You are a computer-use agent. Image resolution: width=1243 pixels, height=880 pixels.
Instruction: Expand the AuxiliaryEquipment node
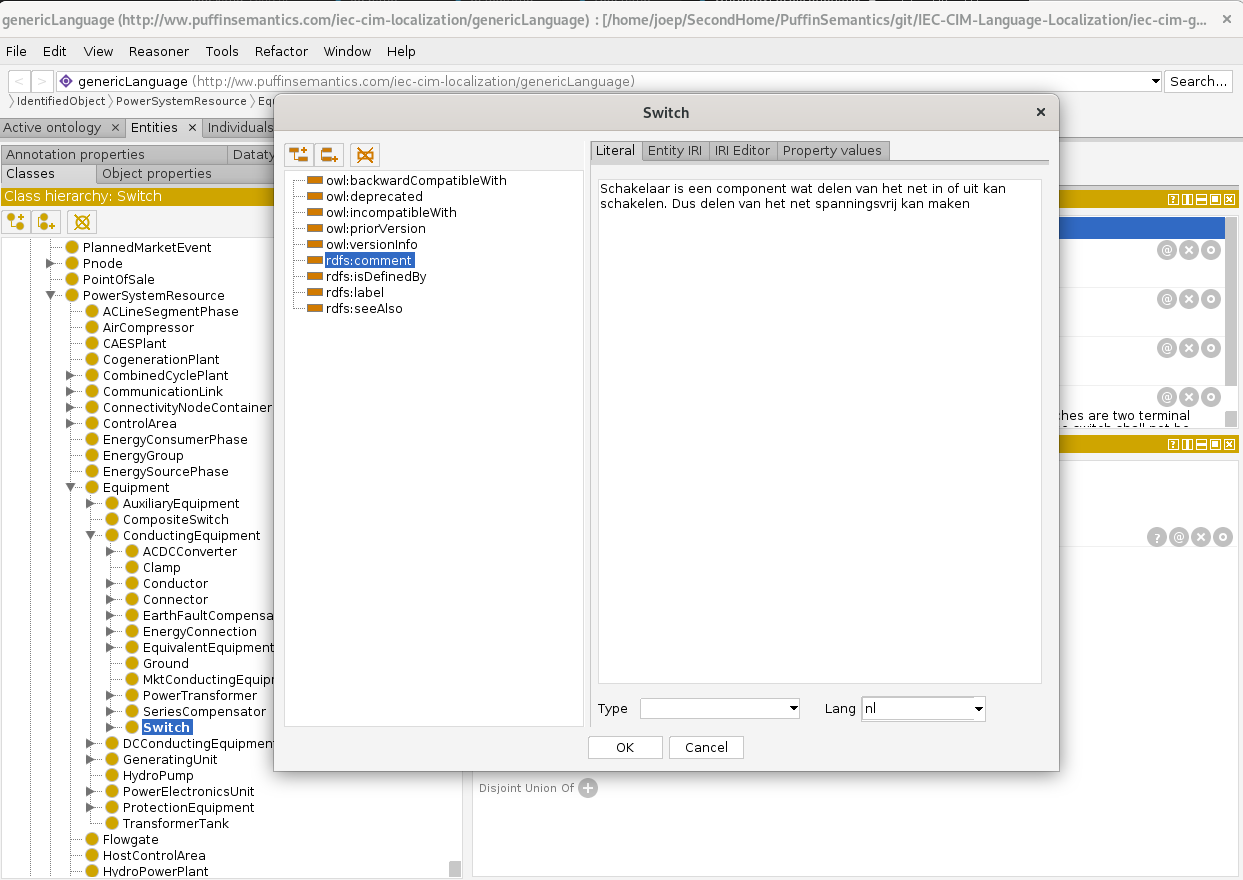(x=91, y=504)
